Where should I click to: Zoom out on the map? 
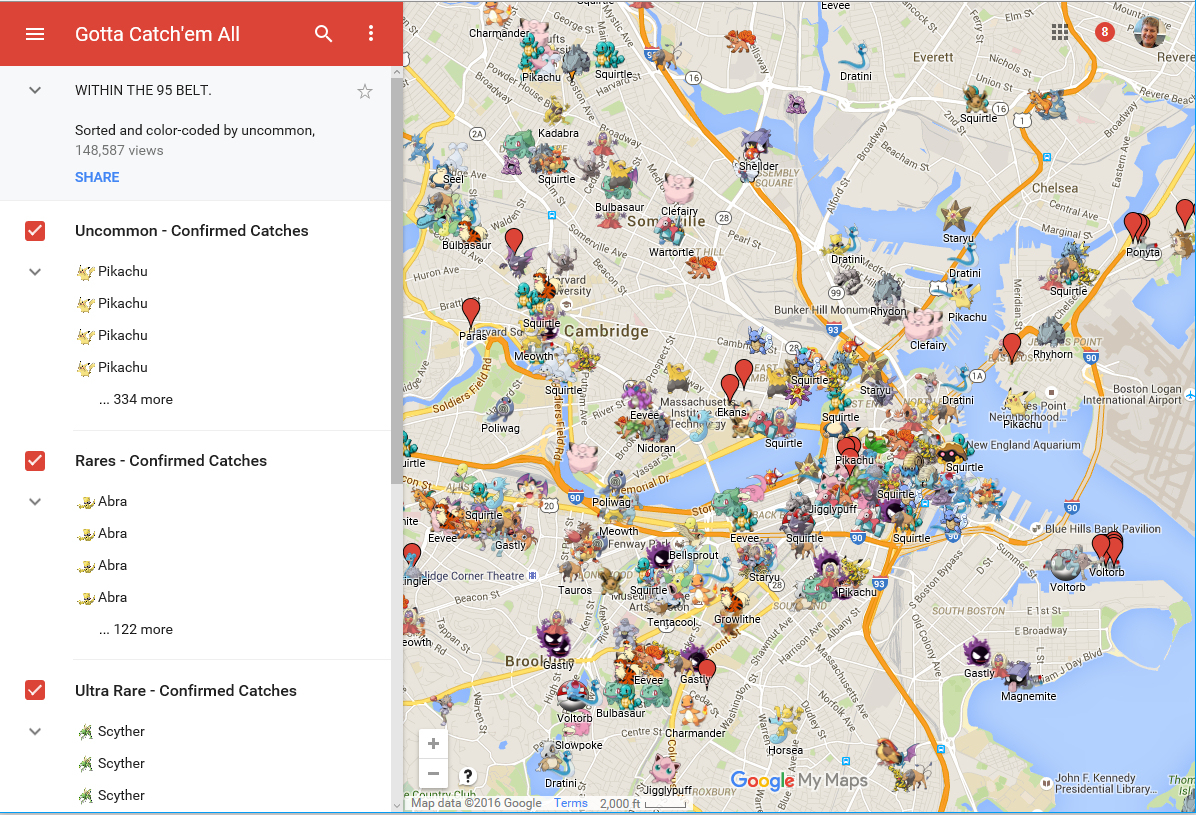coord(433,773)
